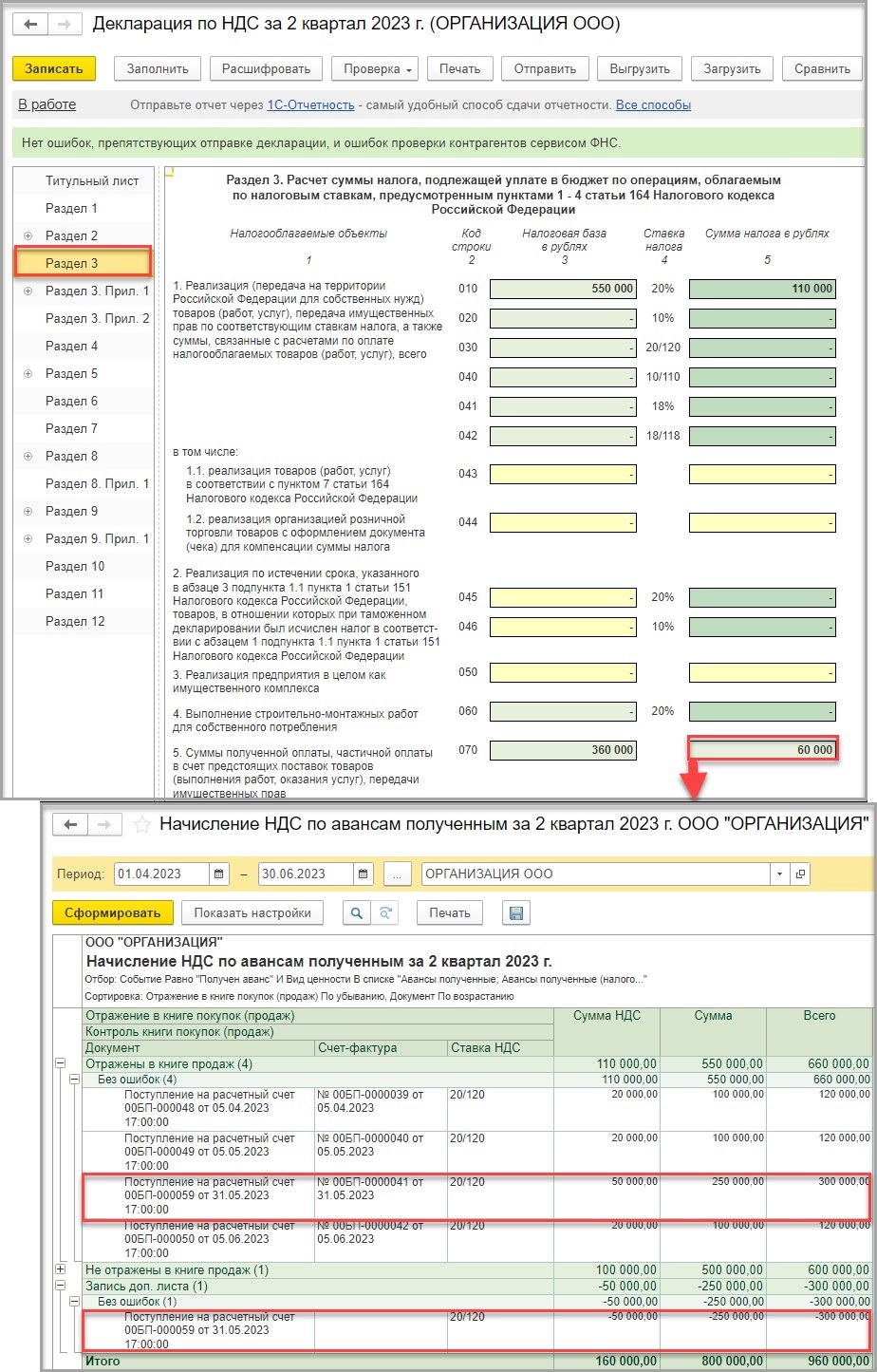Expand Не отражены в книге продаж group
Image resolution: width=877 pixels, height=1372 pixels.
click(61, 1269)
